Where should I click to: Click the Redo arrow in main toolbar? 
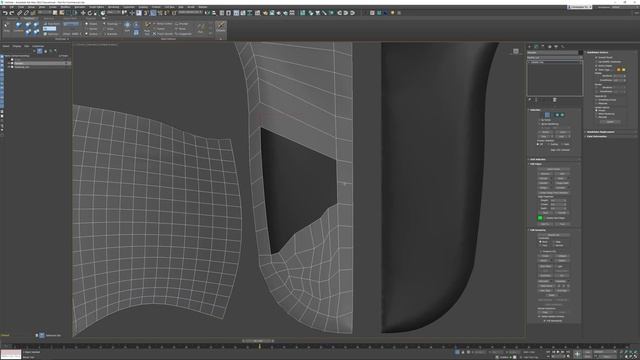(x=12, y=13)
